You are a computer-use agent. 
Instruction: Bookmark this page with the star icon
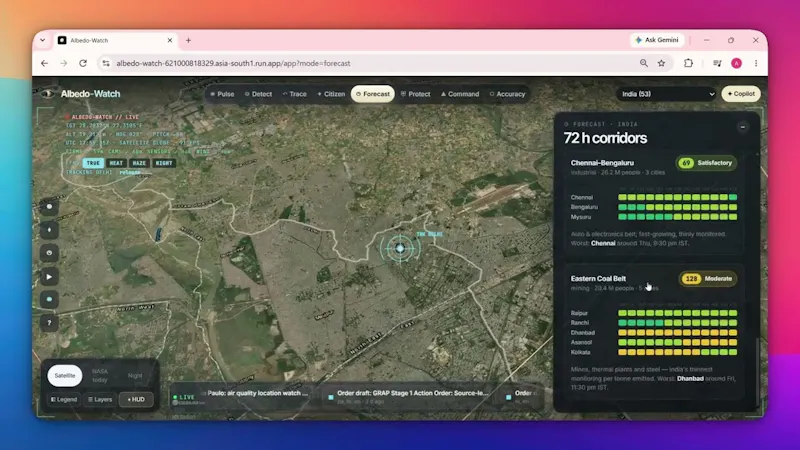click(662, 63)
